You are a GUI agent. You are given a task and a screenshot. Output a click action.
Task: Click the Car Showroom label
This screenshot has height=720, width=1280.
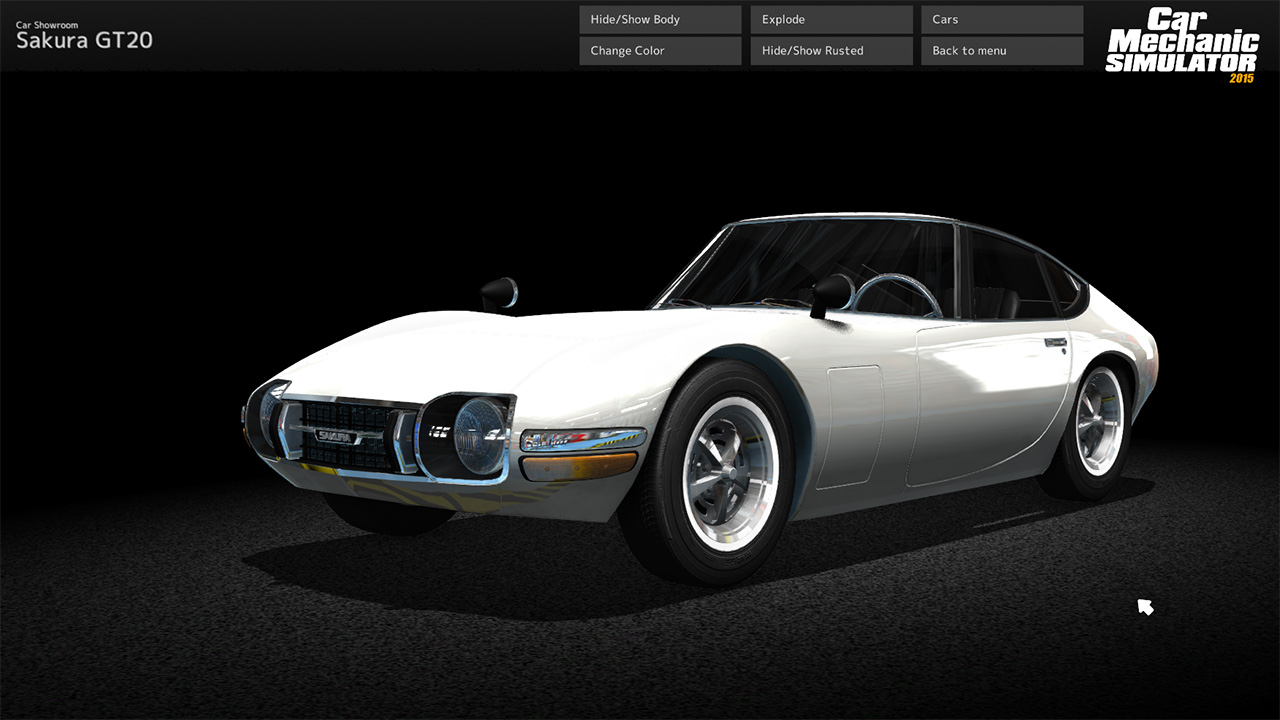point(47,25)
